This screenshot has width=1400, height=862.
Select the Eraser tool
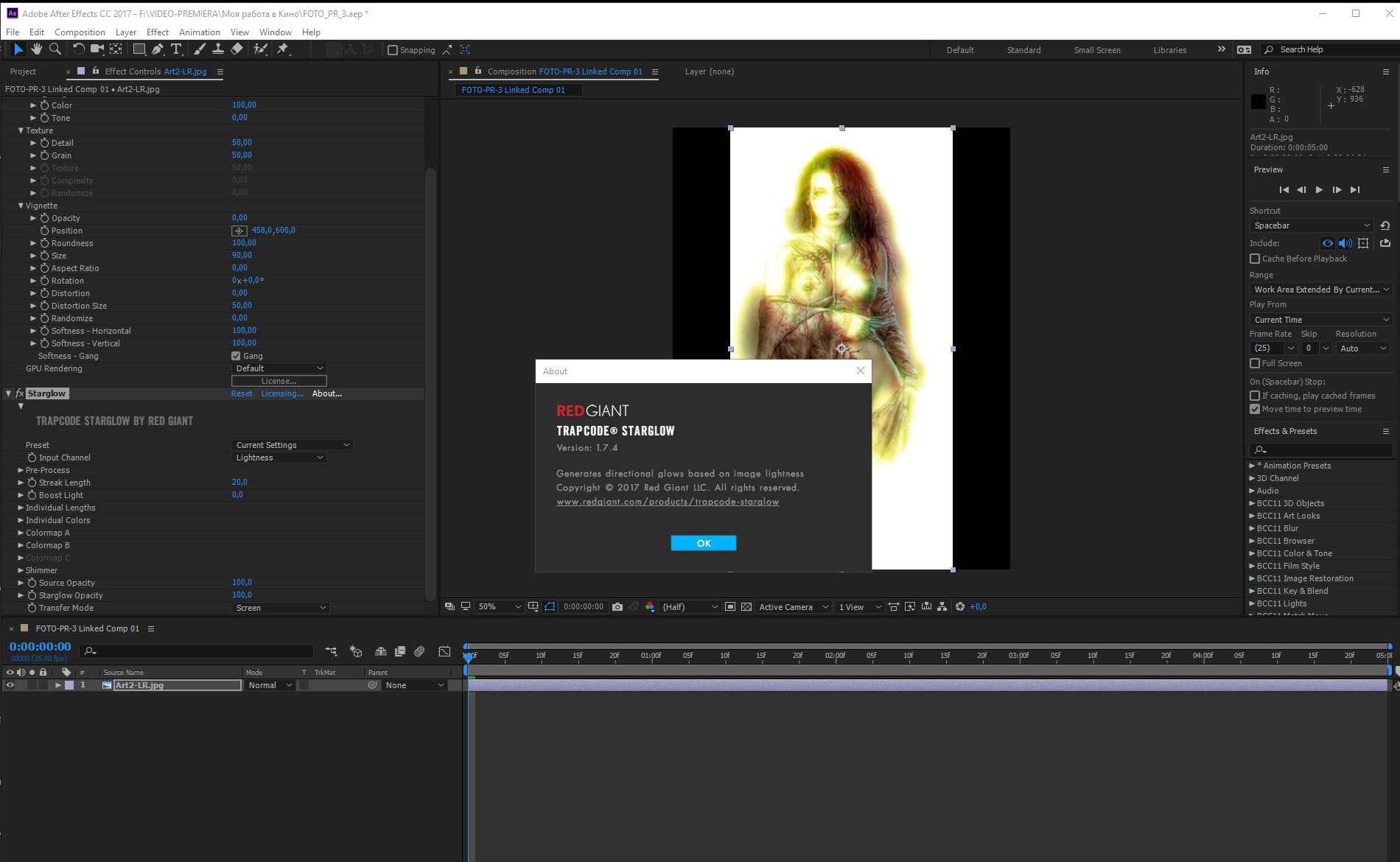(x=237, y=49)
